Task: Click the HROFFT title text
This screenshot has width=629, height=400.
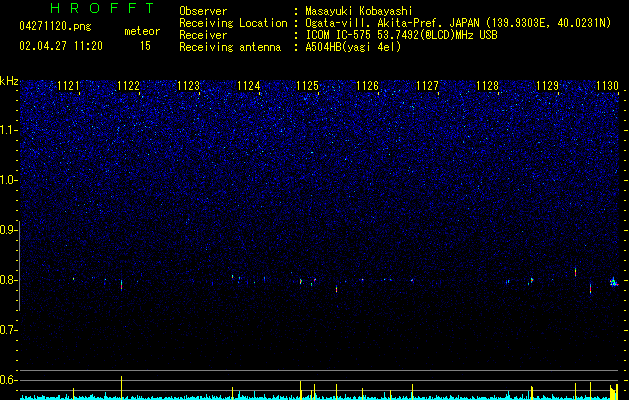Action: click(x=103, y=8)
